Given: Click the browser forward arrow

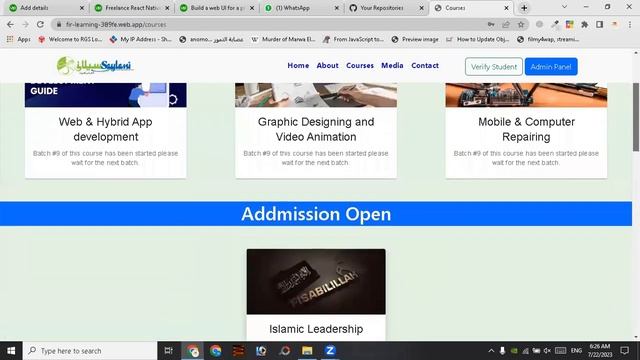Looking at the screenshot, I should click(25, 24).
